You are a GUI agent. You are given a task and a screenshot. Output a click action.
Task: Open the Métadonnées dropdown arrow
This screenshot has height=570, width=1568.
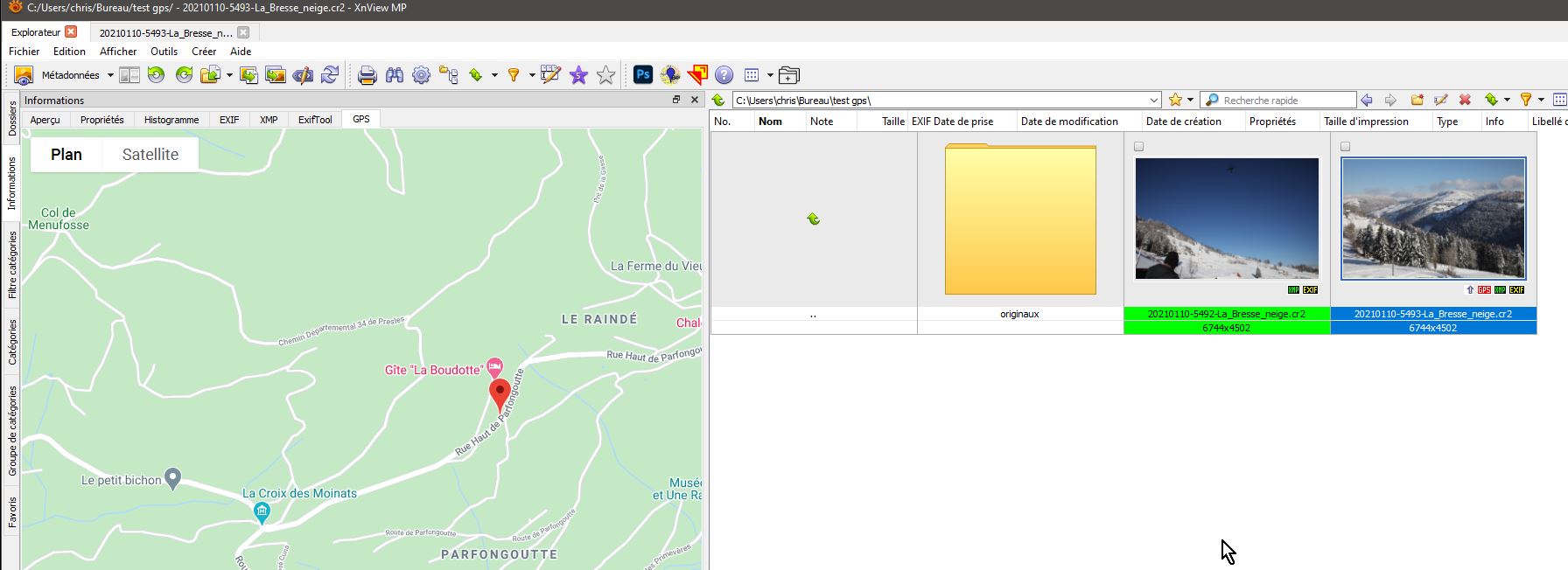click(110, 75)
